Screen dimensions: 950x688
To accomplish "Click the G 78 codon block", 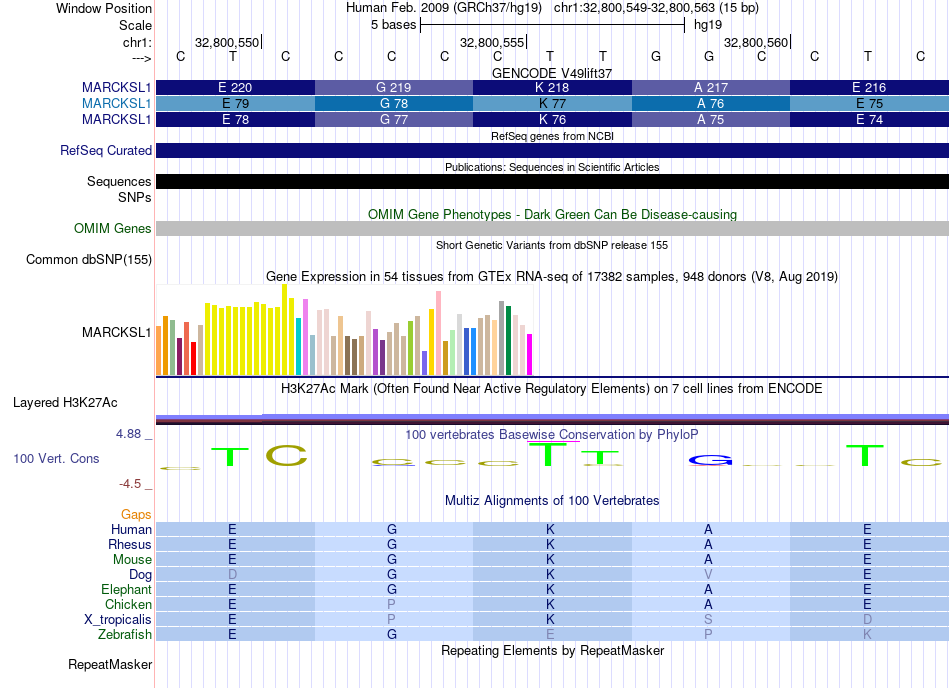I will (x=394, y=104).
